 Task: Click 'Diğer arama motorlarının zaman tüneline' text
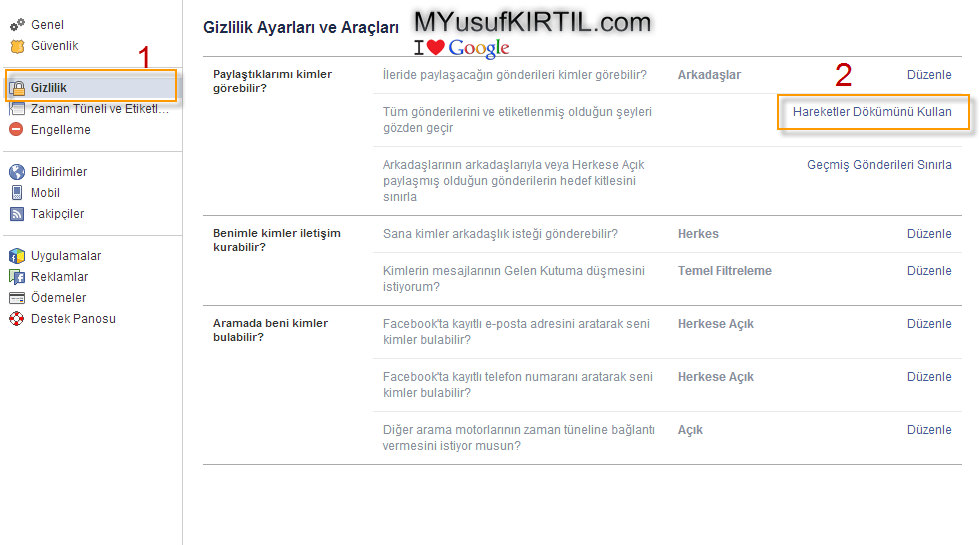point(518,438)
